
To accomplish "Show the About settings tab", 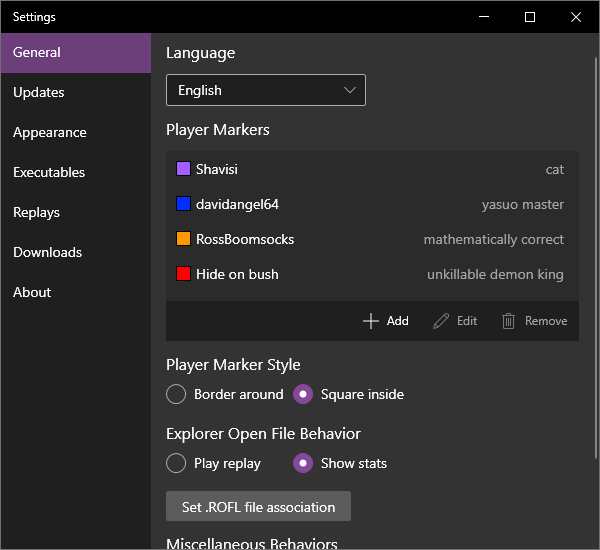I will (76, 292).
